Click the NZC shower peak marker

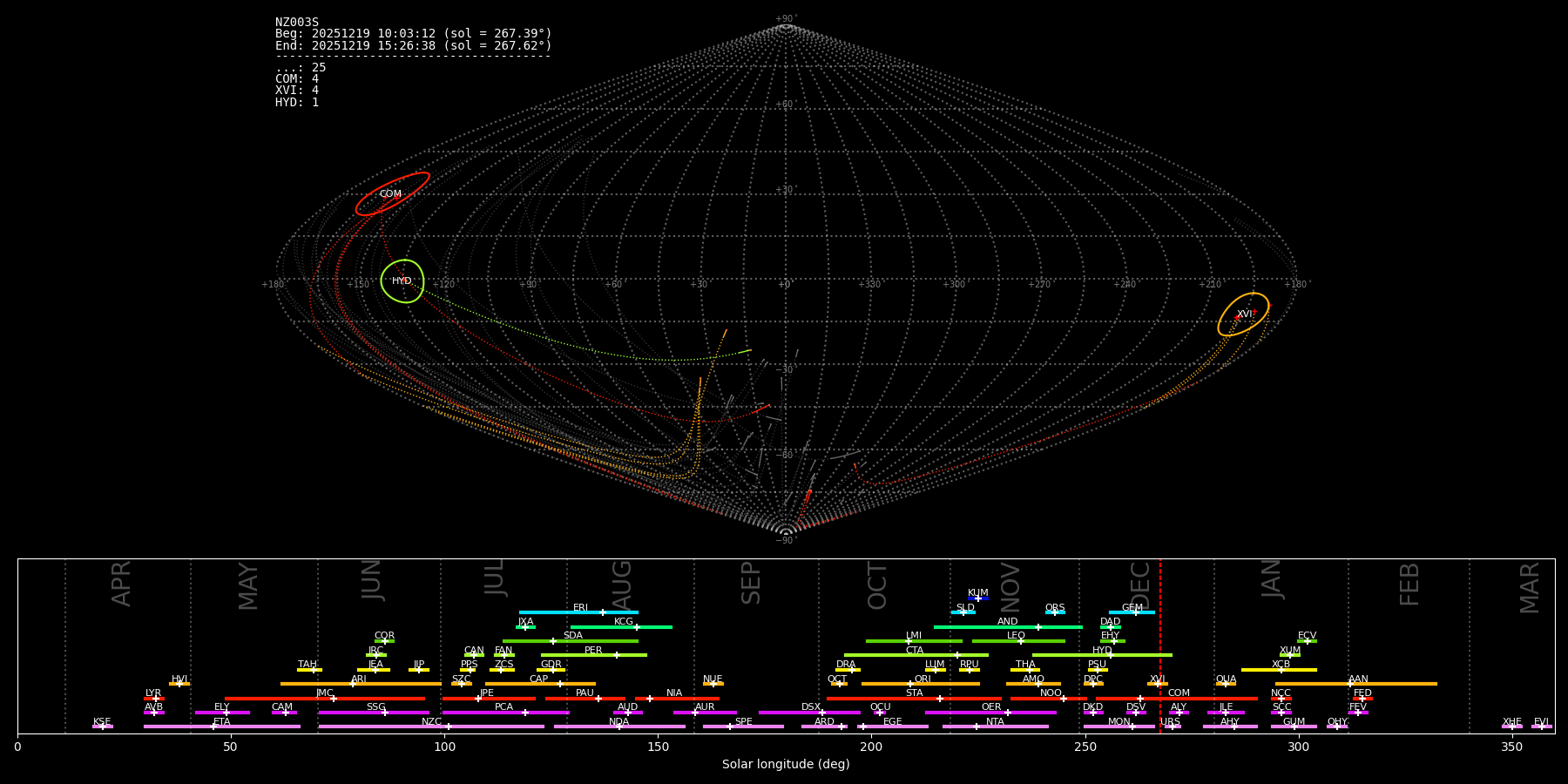click(x=448, y=727)
